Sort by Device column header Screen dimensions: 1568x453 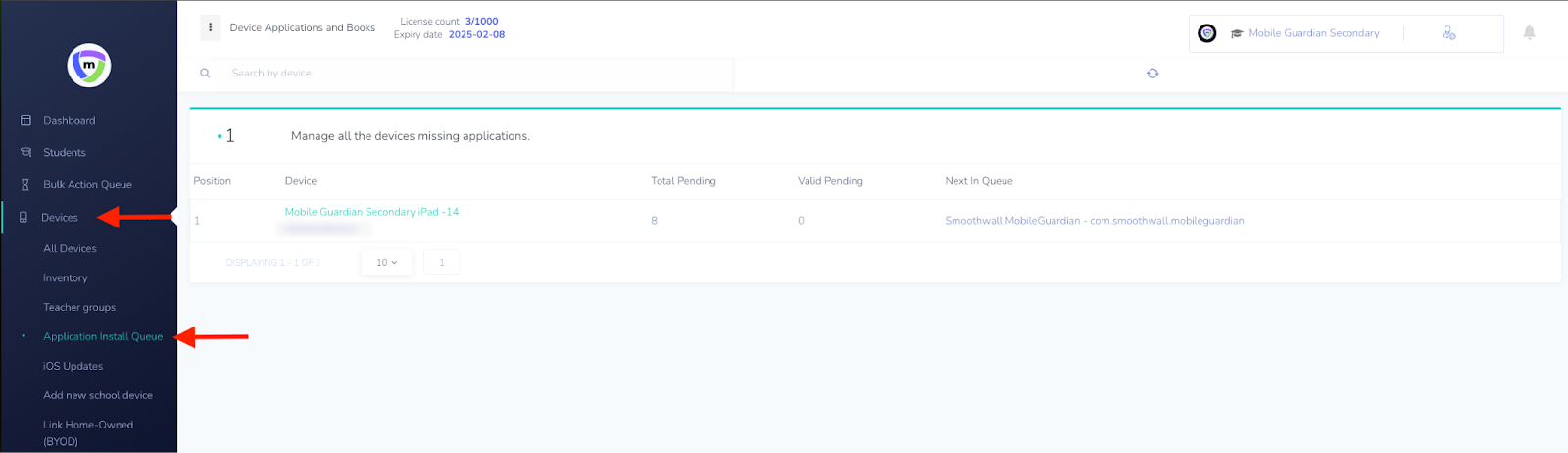point(301,181)
